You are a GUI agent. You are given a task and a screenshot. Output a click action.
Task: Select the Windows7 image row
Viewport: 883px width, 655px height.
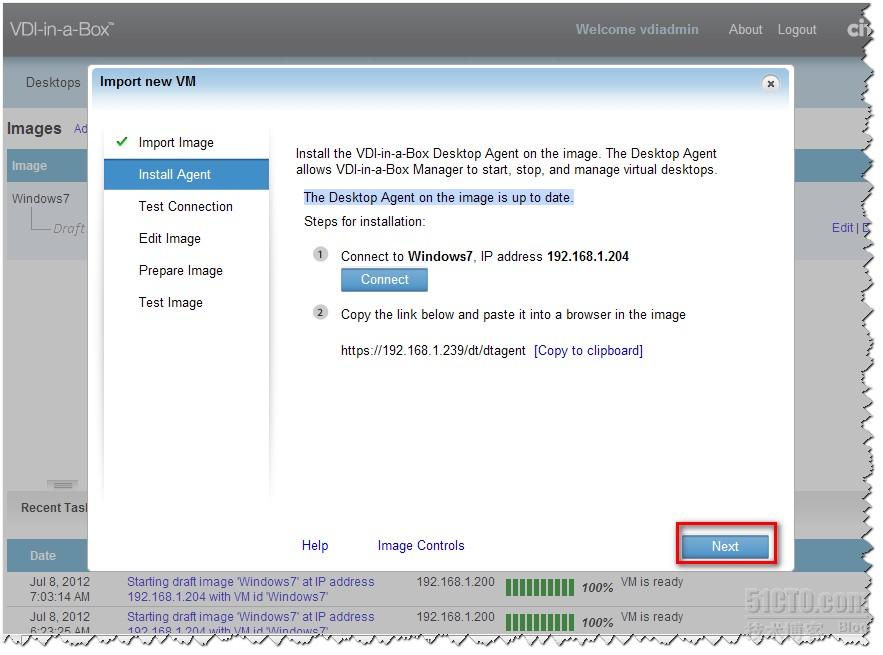pyautogui.click(x=41, y=198)
